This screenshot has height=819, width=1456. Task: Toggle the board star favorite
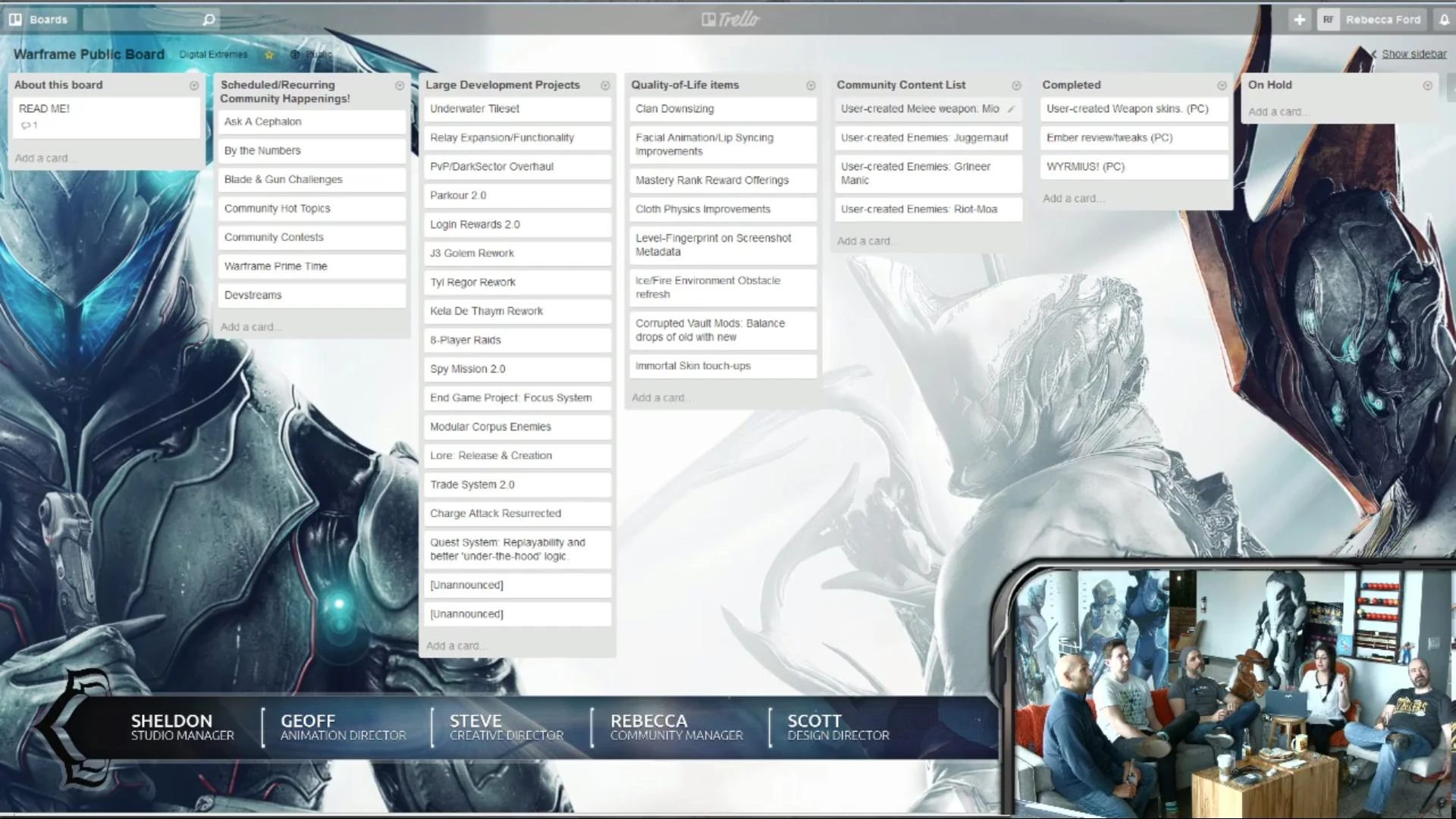(269, 55)
